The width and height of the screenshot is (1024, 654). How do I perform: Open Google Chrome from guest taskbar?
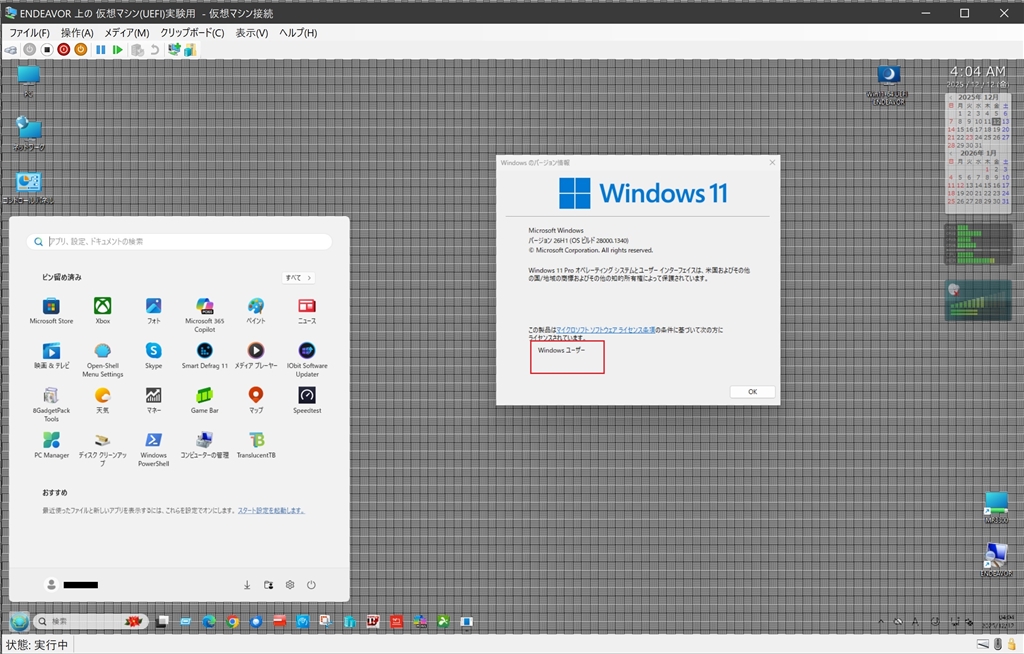click(232, 621)
